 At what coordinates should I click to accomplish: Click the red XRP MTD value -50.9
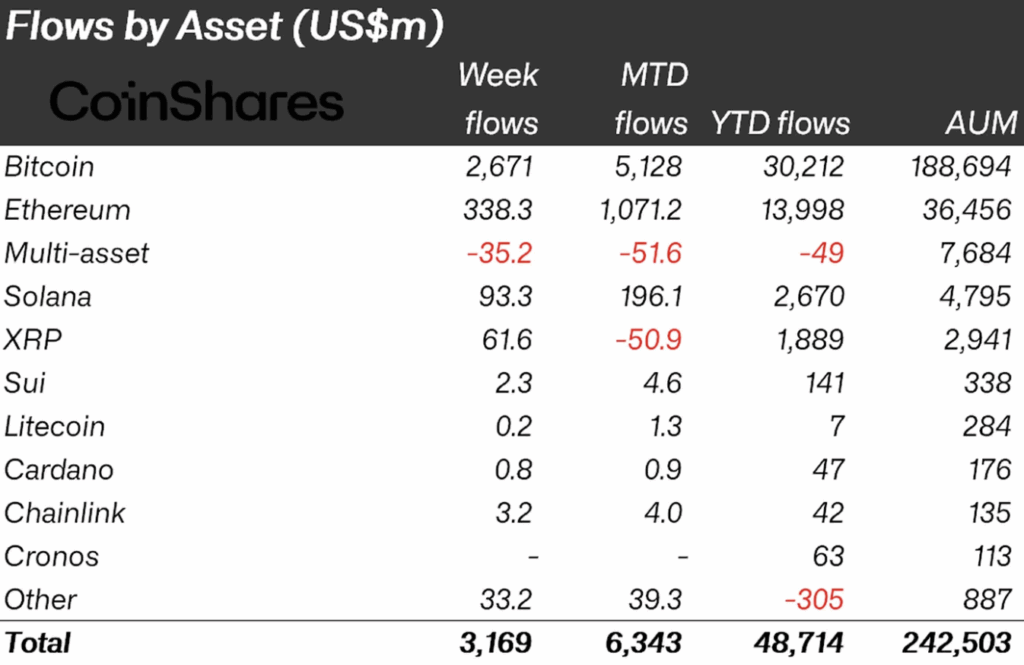tap(650, 340)
